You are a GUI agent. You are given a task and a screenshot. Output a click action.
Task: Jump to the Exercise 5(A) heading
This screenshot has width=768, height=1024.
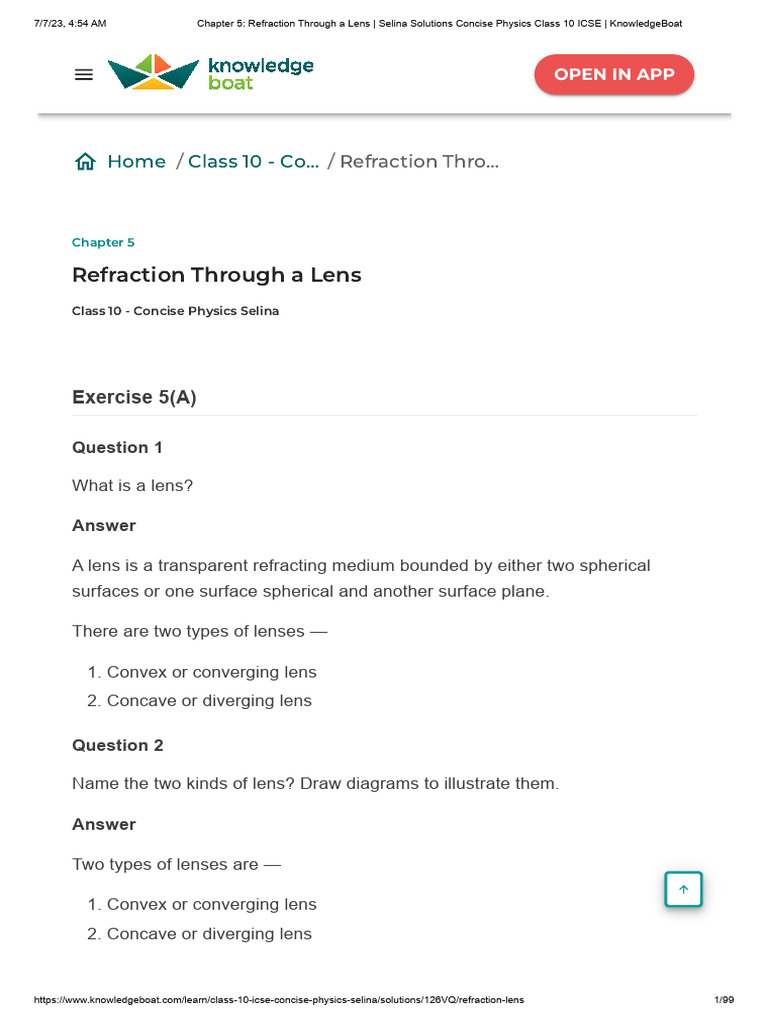[x=134, y=397]
